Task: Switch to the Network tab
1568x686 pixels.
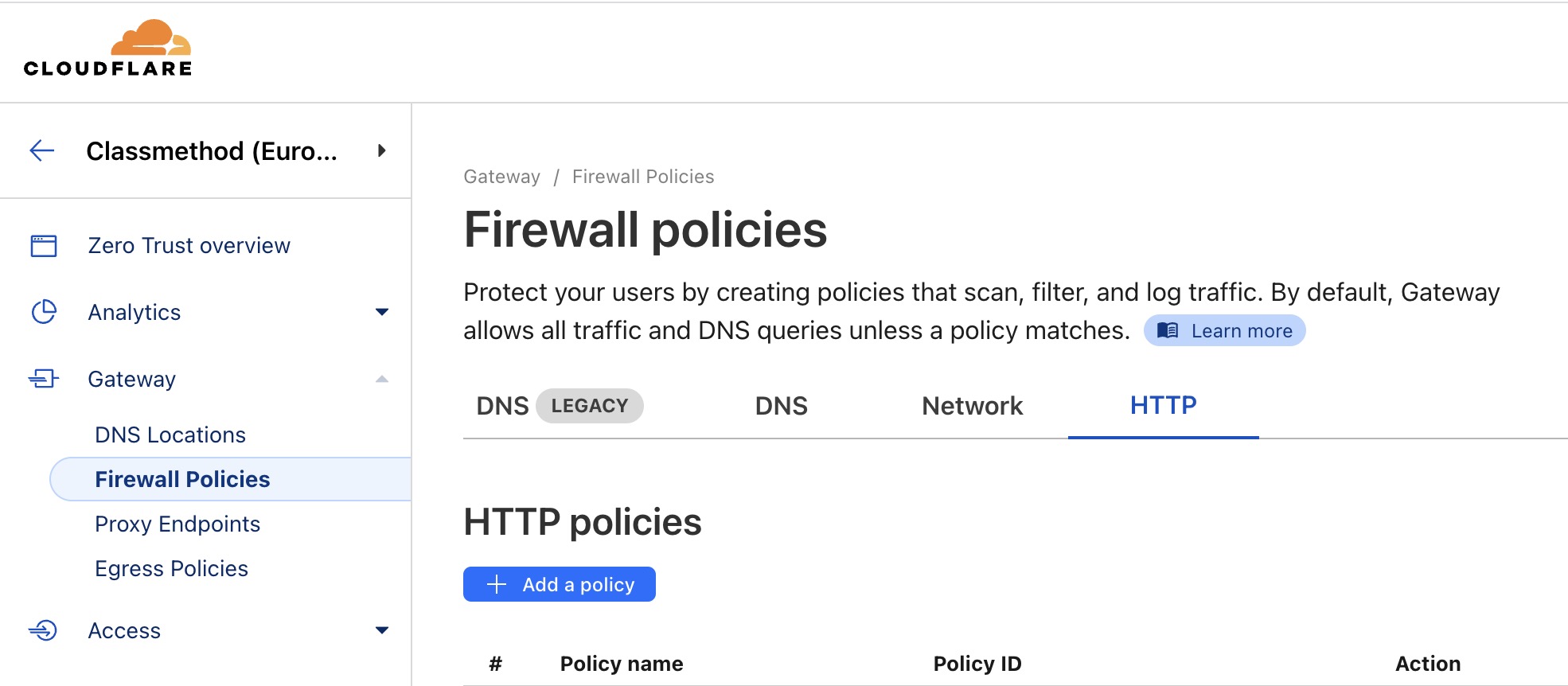Action: tap(971, 406)
